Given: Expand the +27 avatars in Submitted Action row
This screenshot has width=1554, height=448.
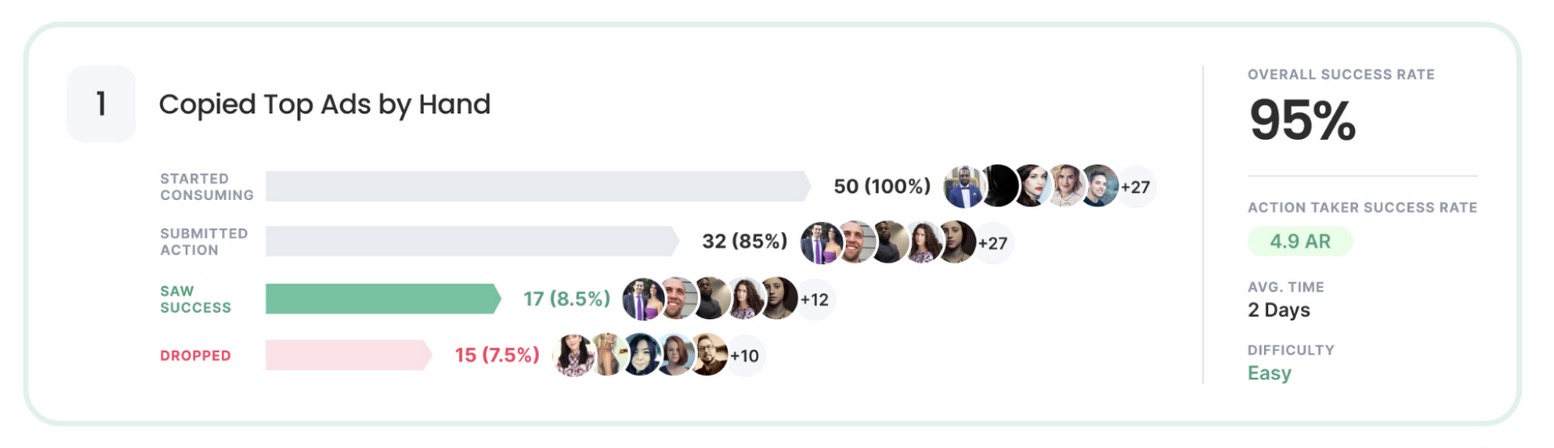Looking at the screenshot, I should [x=992, y=242].
